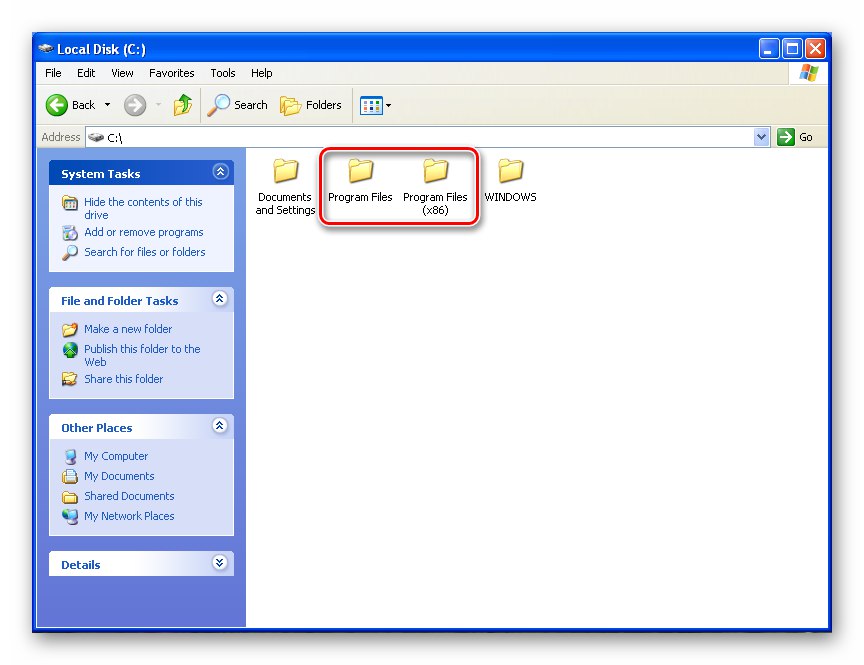Toggle the Folders pane button
This screenshot has height=665, width=864.
tap(310, 105)
